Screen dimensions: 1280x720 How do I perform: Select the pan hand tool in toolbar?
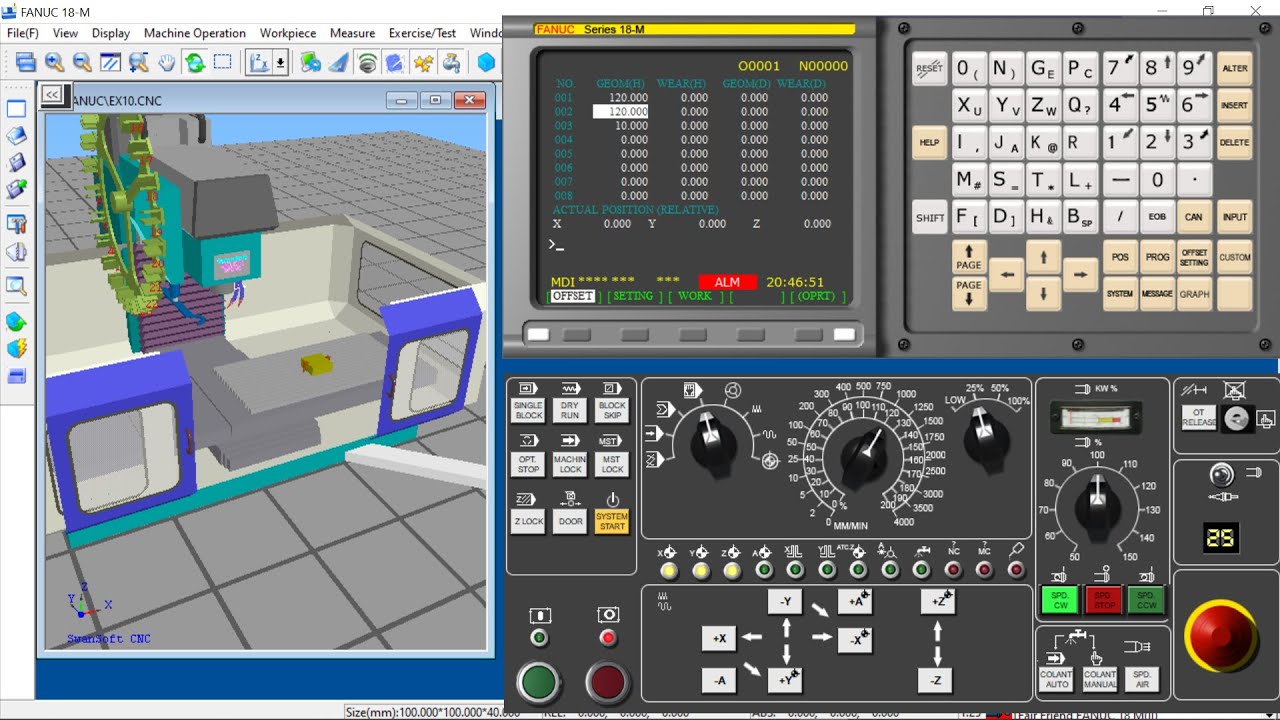[x=166, y=63]
